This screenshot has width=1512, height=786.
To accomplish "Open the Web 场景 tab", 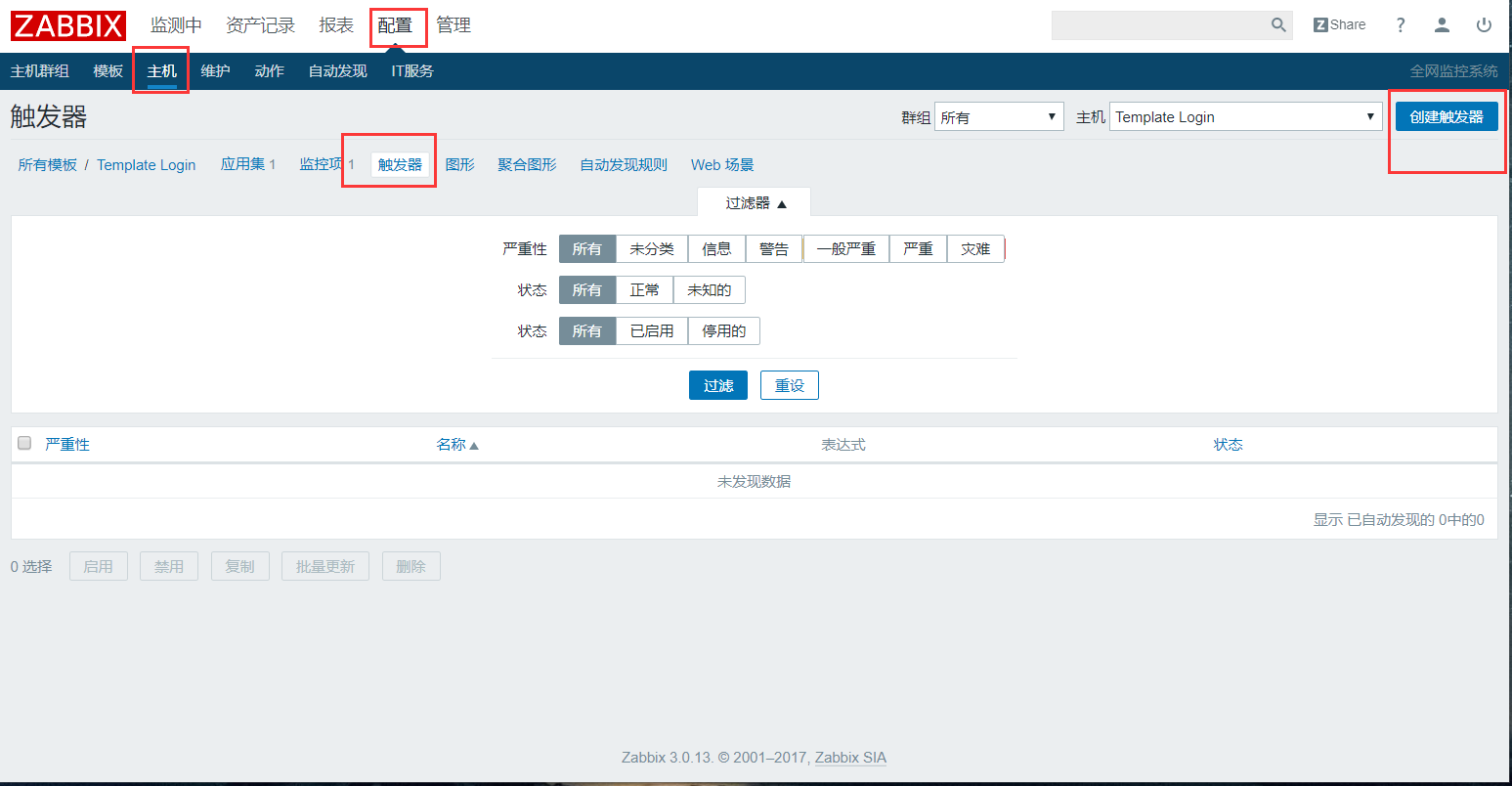I will [x=722, y=164].
